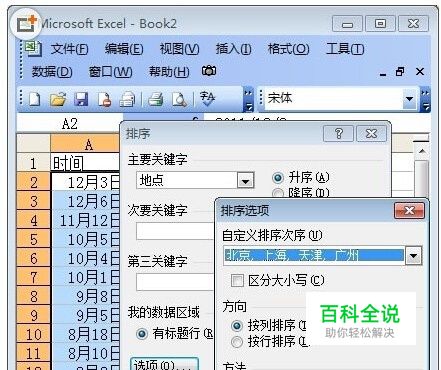The width and height of the screenshot is (441, 370).
Task: Open the 视图(V) menu
Action: (179, 49)
